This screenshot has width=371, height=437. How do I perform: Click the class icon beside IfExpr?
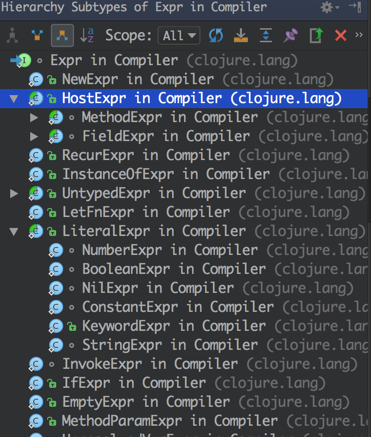(36, 384)
